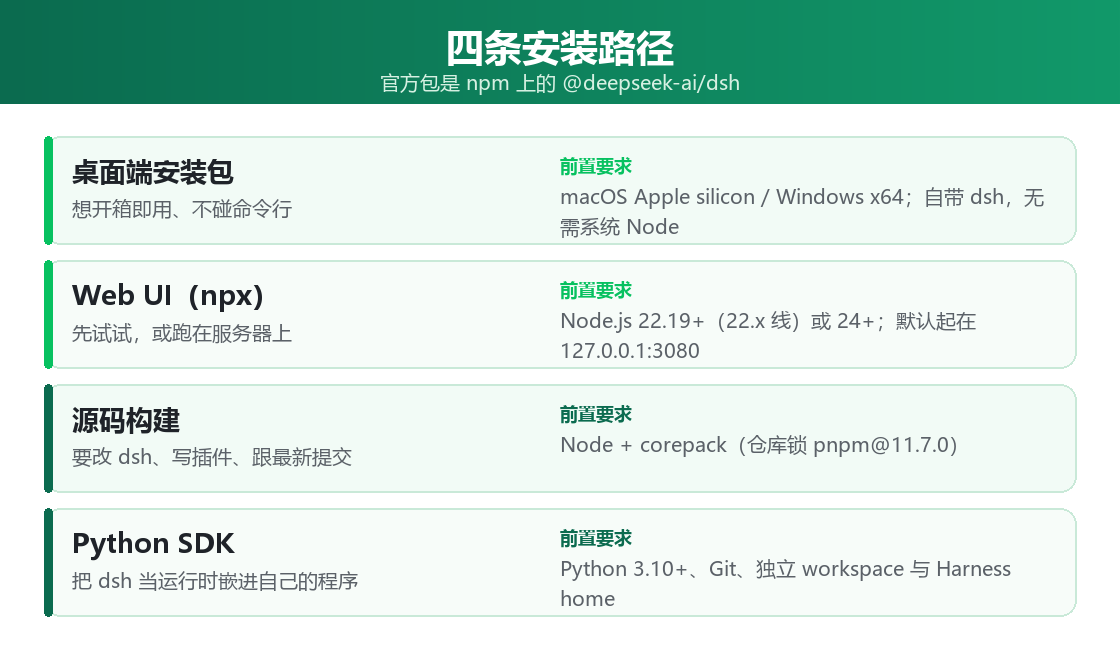The height and width of the screenshot is (648, 1120).
Task: Click 把 dsh 当运行时嵌进自己的程序 description
Action: [215, 581]
